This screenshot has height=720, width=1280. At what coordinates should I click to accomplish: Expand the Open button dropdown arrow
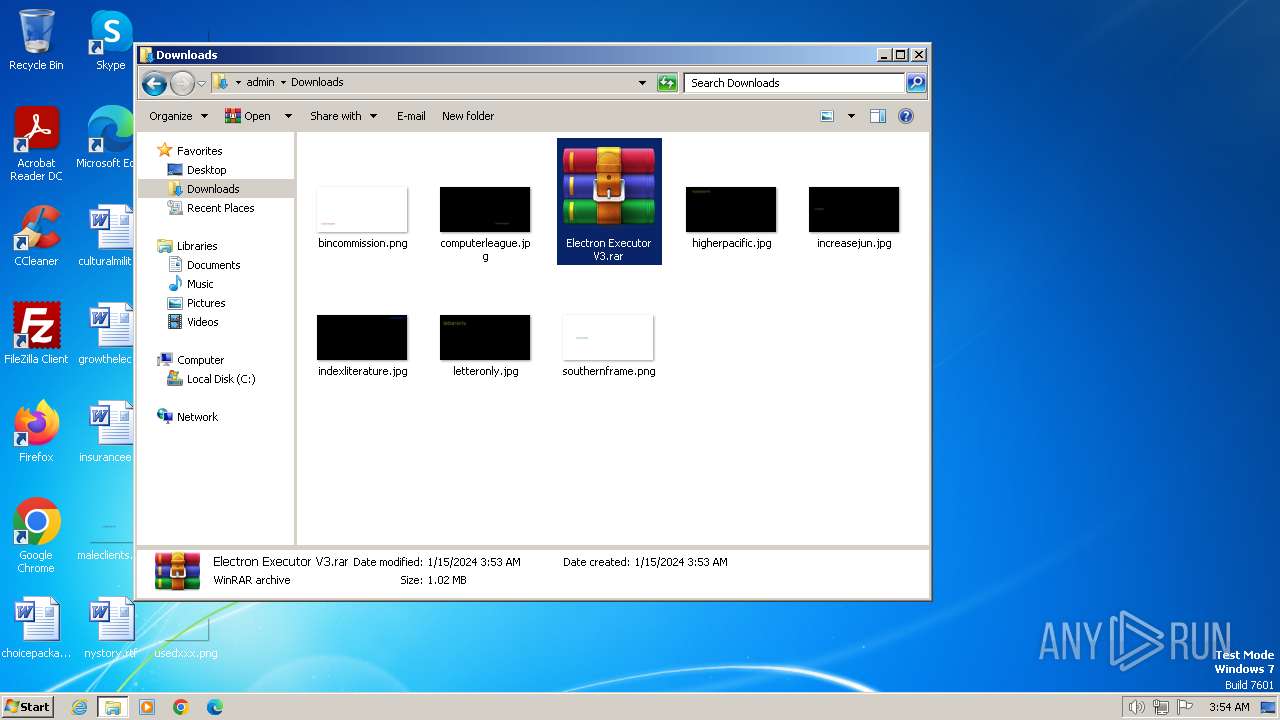[288, 116]
